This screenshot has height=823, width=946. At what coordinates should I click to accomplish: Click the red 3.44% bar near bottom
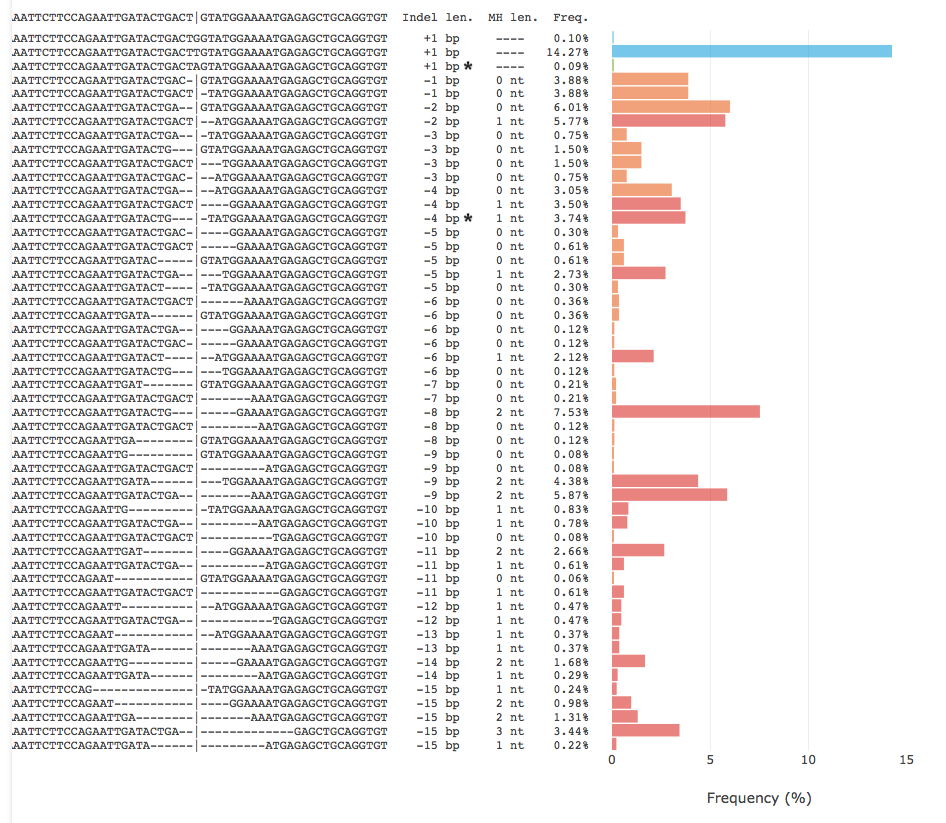[x=645, y=730]
